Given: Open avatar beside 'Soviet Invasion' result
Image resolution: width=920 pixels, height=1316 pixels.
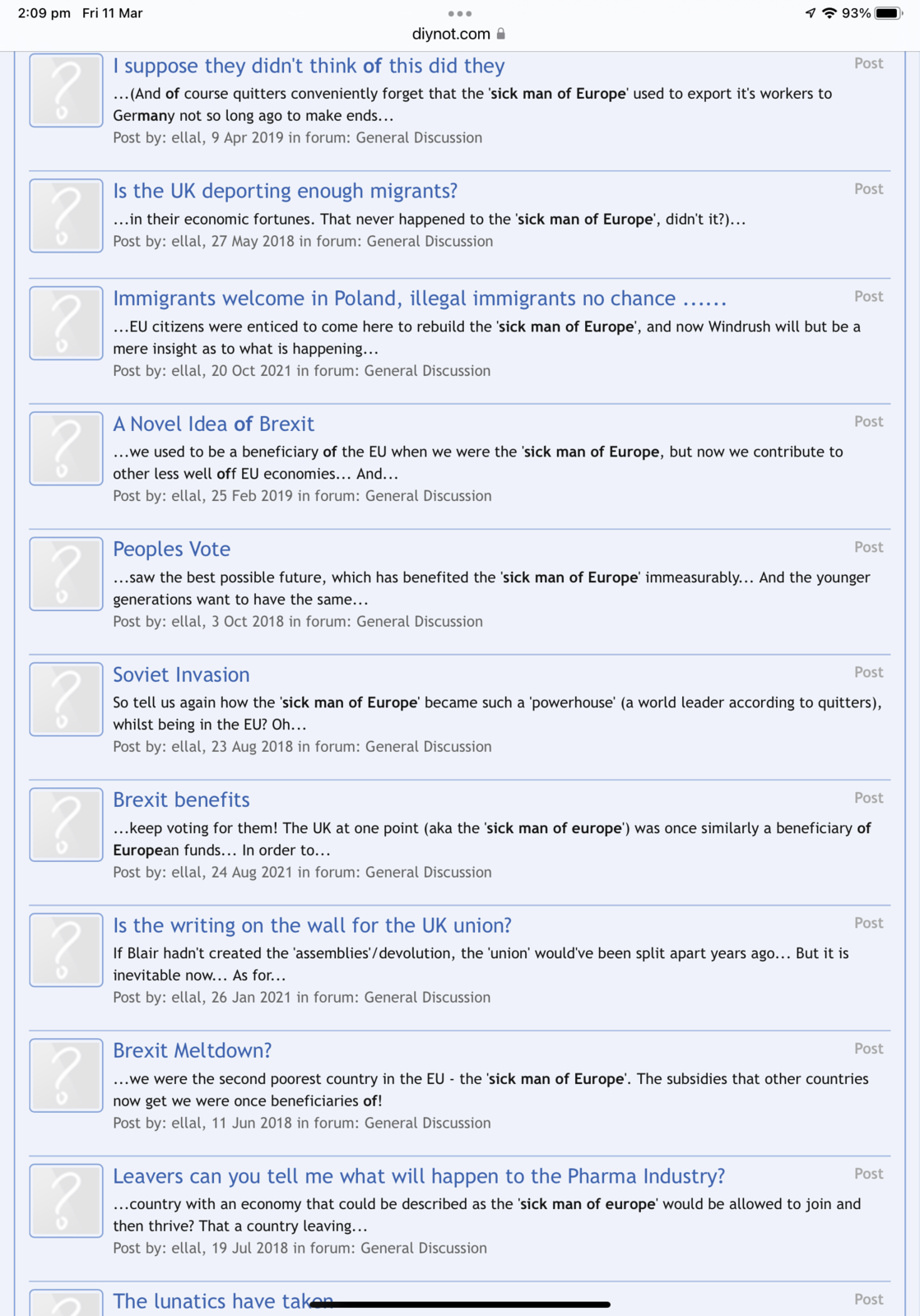Looking at the screenshot, I should [x=66, y=699].
